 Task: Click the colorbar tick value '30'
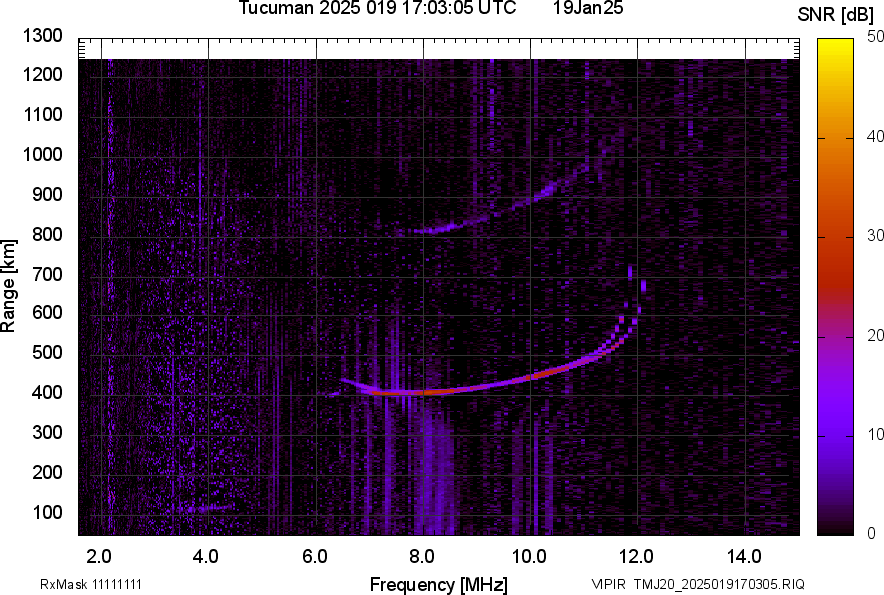coord(876,236)
